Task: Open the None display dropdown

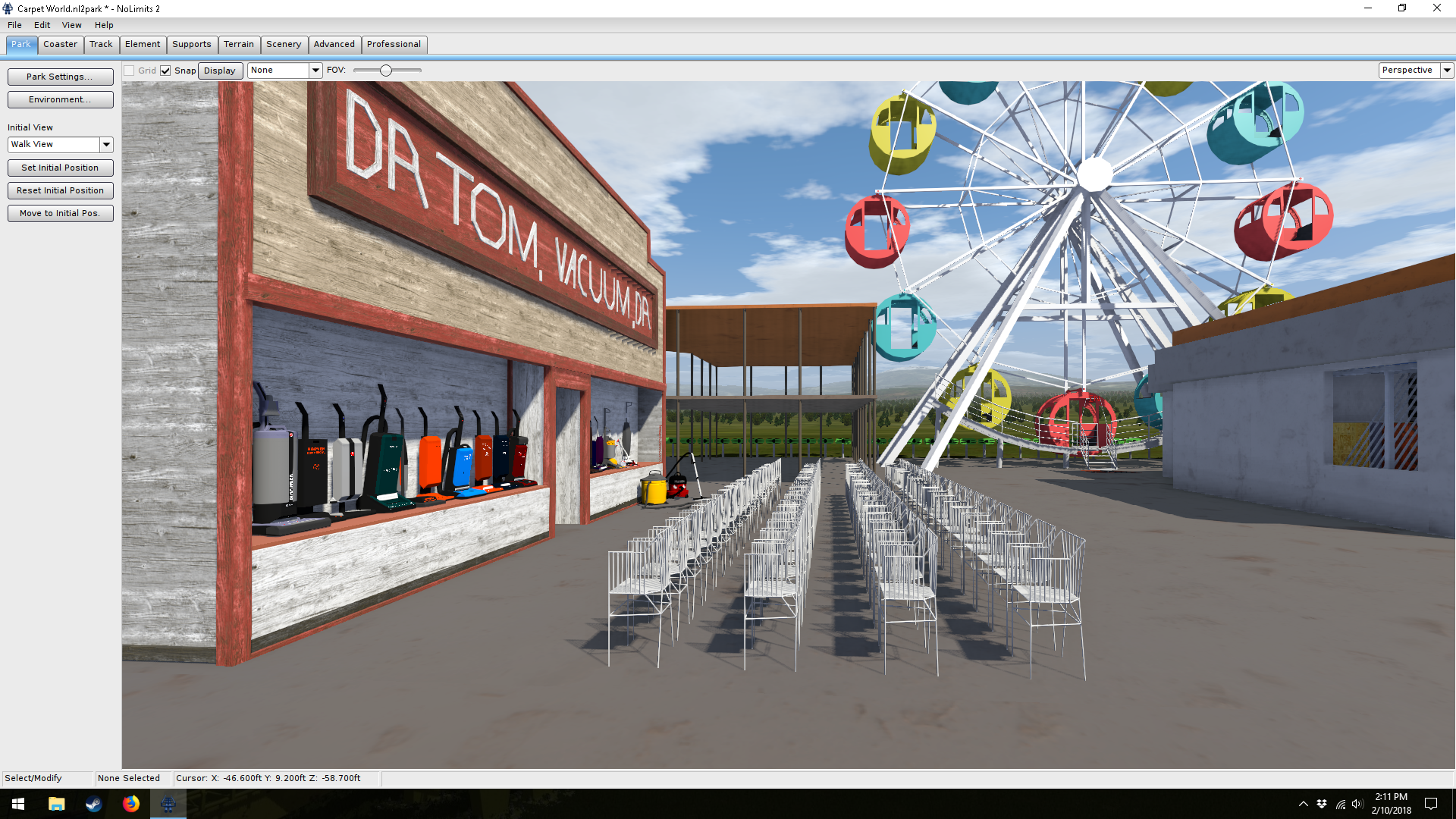Action: point(315,70)
